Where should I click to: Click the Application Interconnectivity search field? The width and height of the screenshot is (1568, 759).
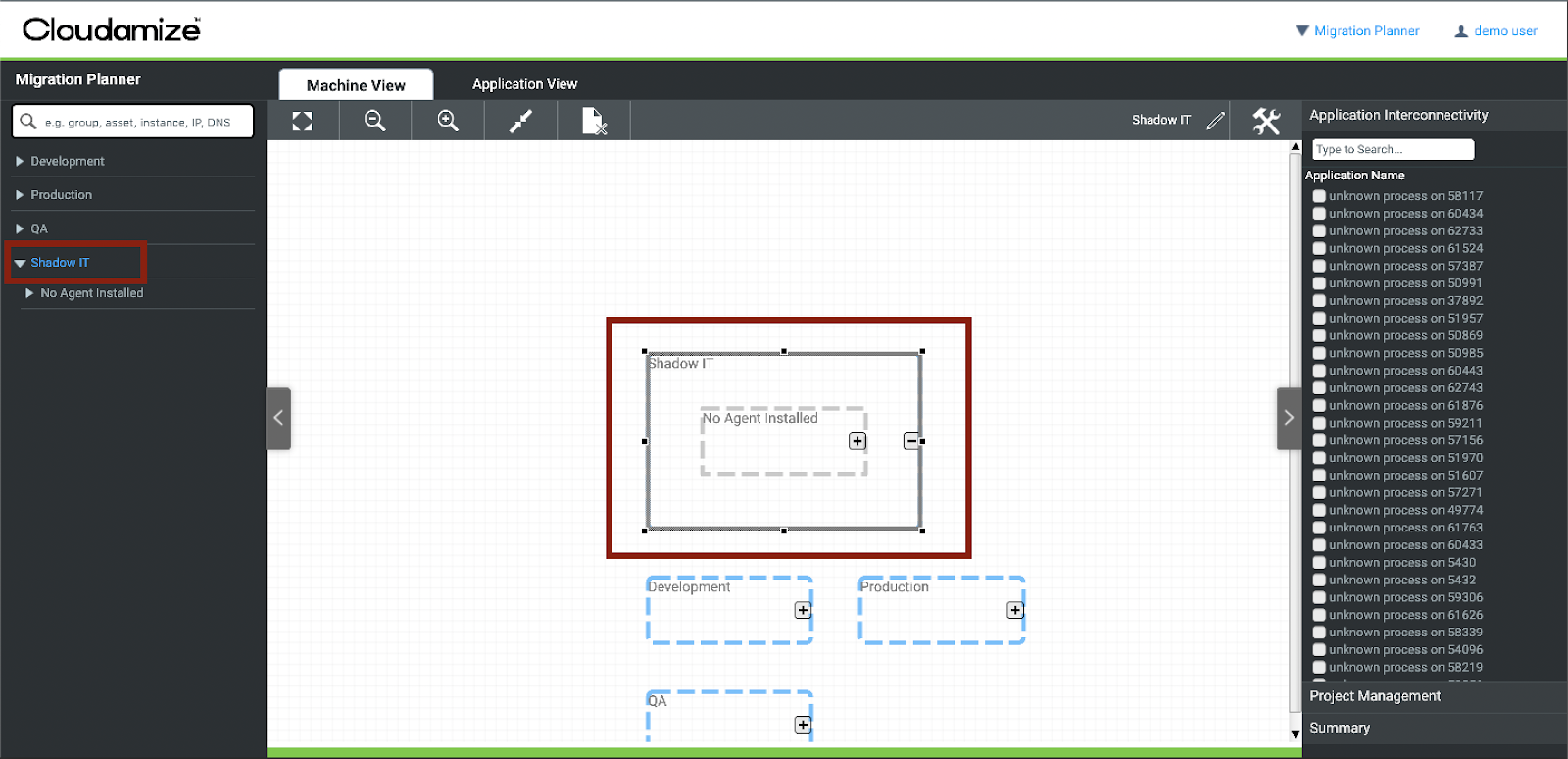1392,149
